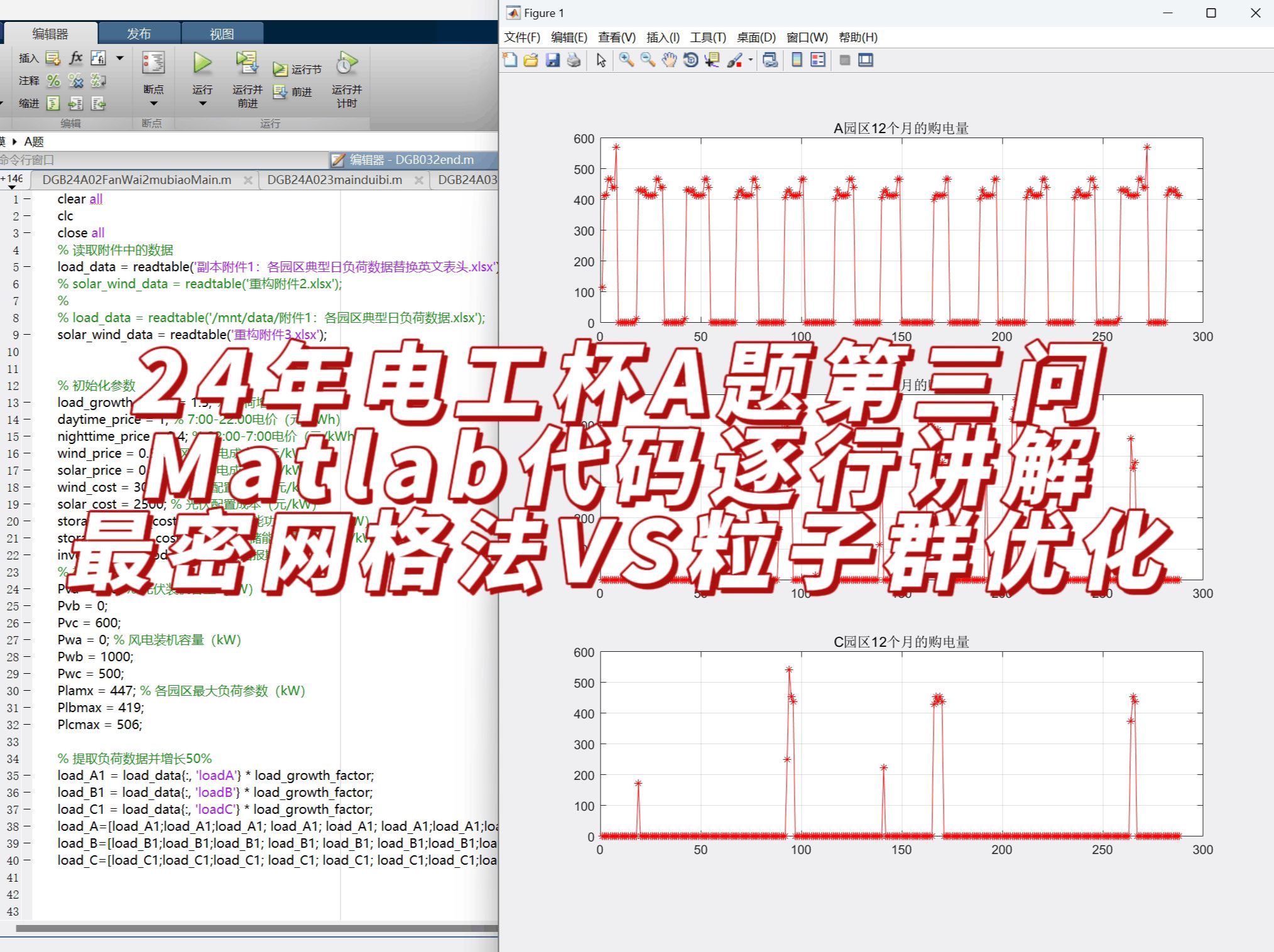Close the DGB24A02FanWai2mubiaoMain.m tab
Viewport: 1274px width, 952px height.
point(248,180)
